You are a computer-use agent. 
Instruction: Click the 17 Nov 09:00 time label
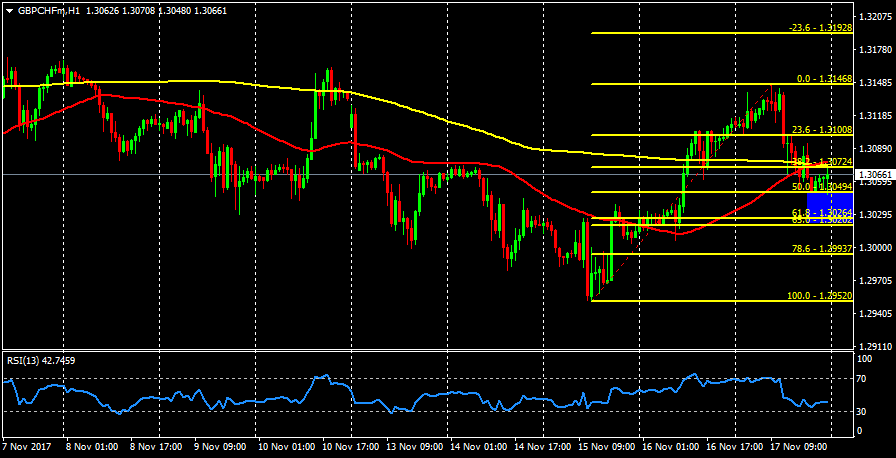click(802, 449)
